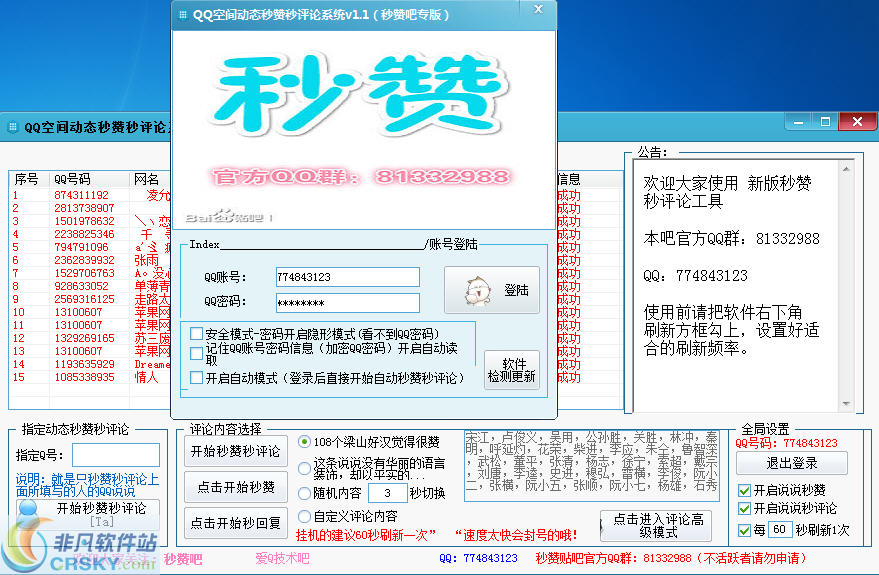This screenshot has width=879, height=575.
Task: Select row with QQ 794791096
Action: [90, 247]
